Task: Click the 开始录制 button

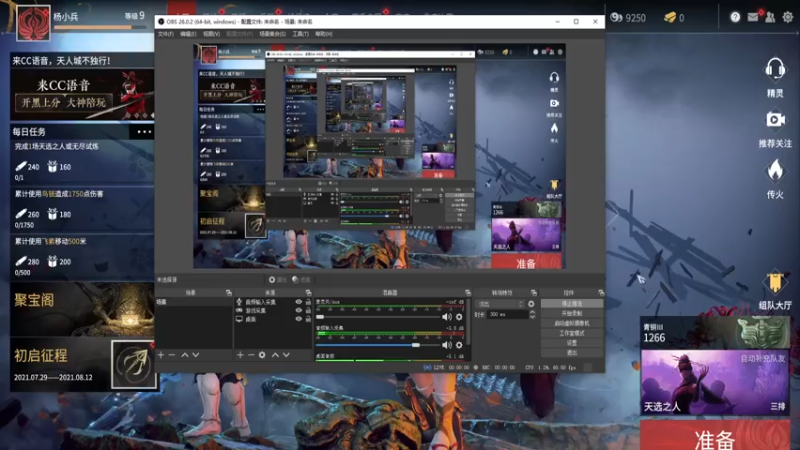Action: pos(571,313)
